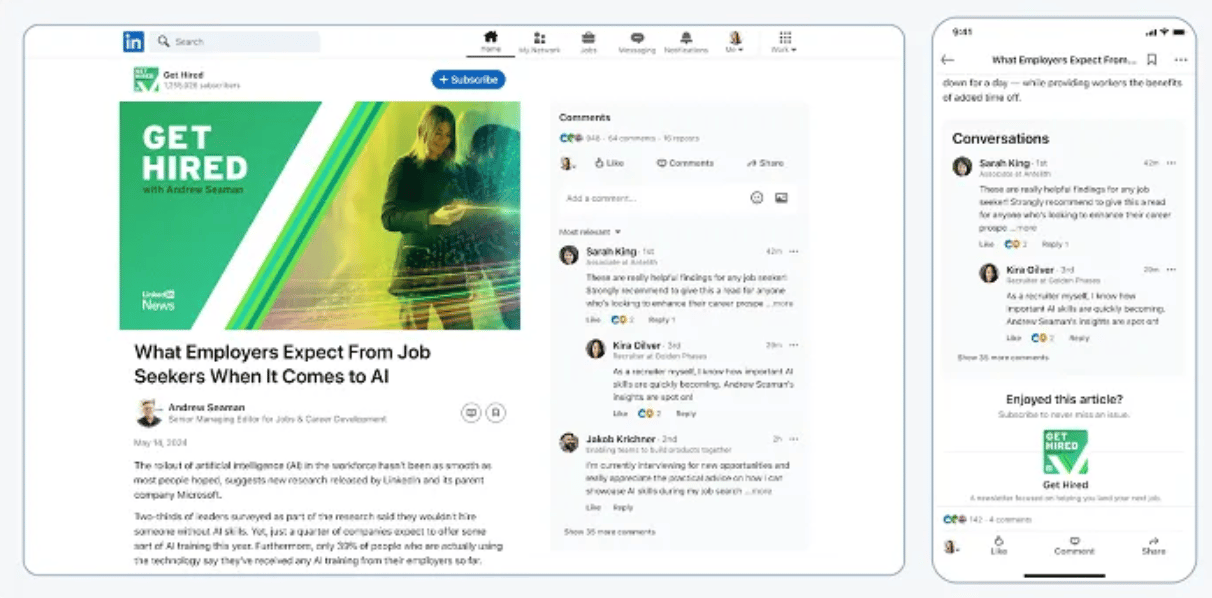The width and height of the screenshot is (1212, 598).
Task: Expand …more on Jakob Krichner's comment
Action: (x=759, y=491)
